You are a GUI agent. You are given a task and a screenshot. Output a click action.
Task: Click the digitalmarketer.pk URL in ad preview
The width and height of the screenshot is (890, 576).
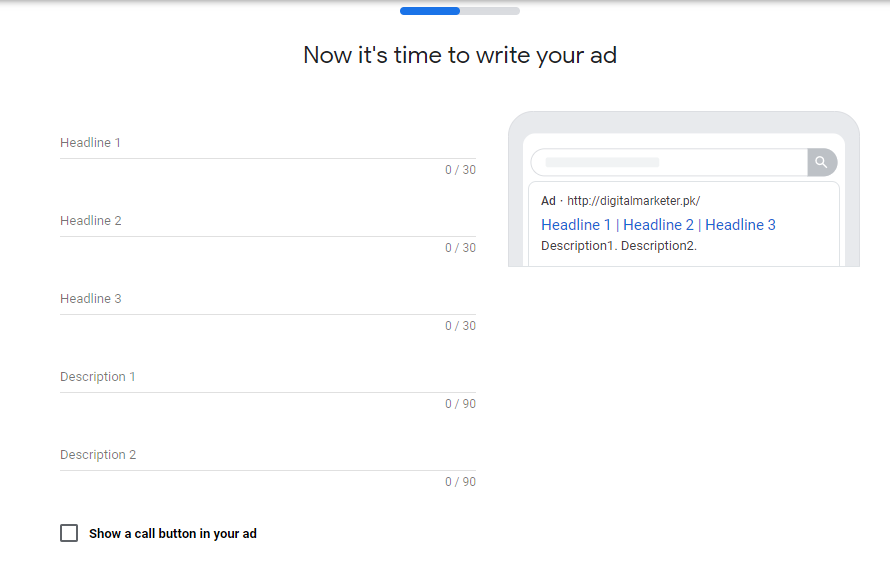[633, 201]
